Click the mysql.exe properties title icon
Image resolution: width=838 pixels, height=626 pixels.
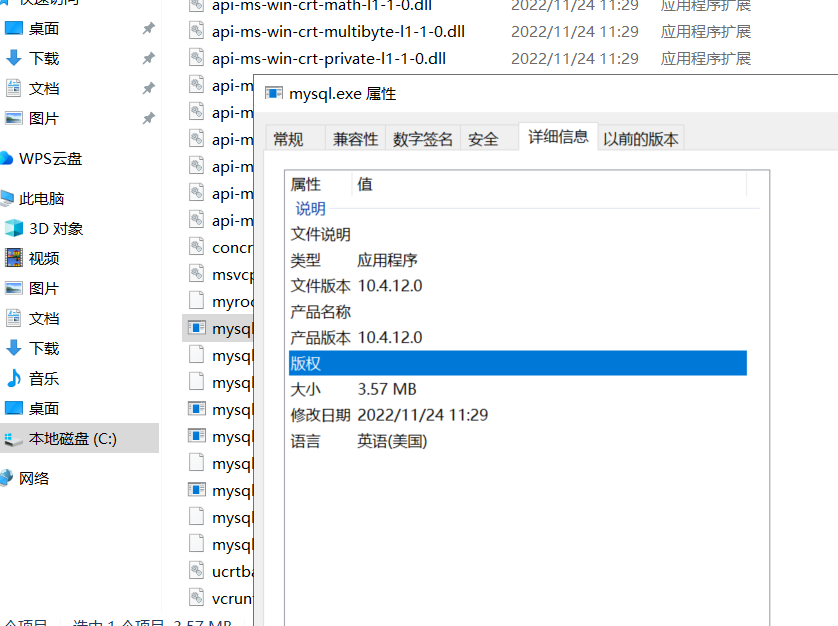274,94
